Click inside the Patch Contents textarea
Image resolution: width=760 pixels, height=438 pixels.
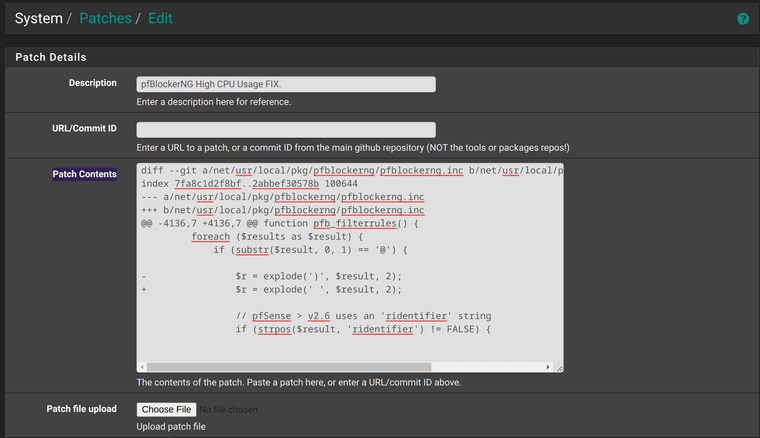pyautogui.click(x=350, y=267)
